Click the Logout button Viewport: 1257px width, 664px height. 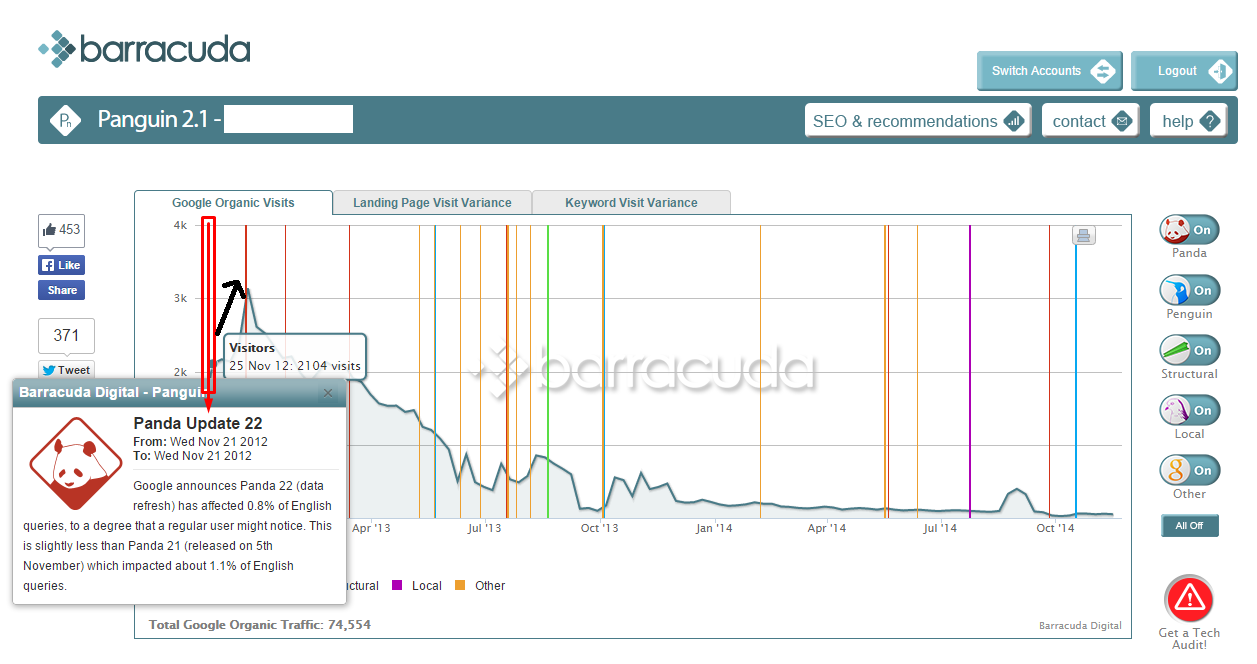(1184, 71)
